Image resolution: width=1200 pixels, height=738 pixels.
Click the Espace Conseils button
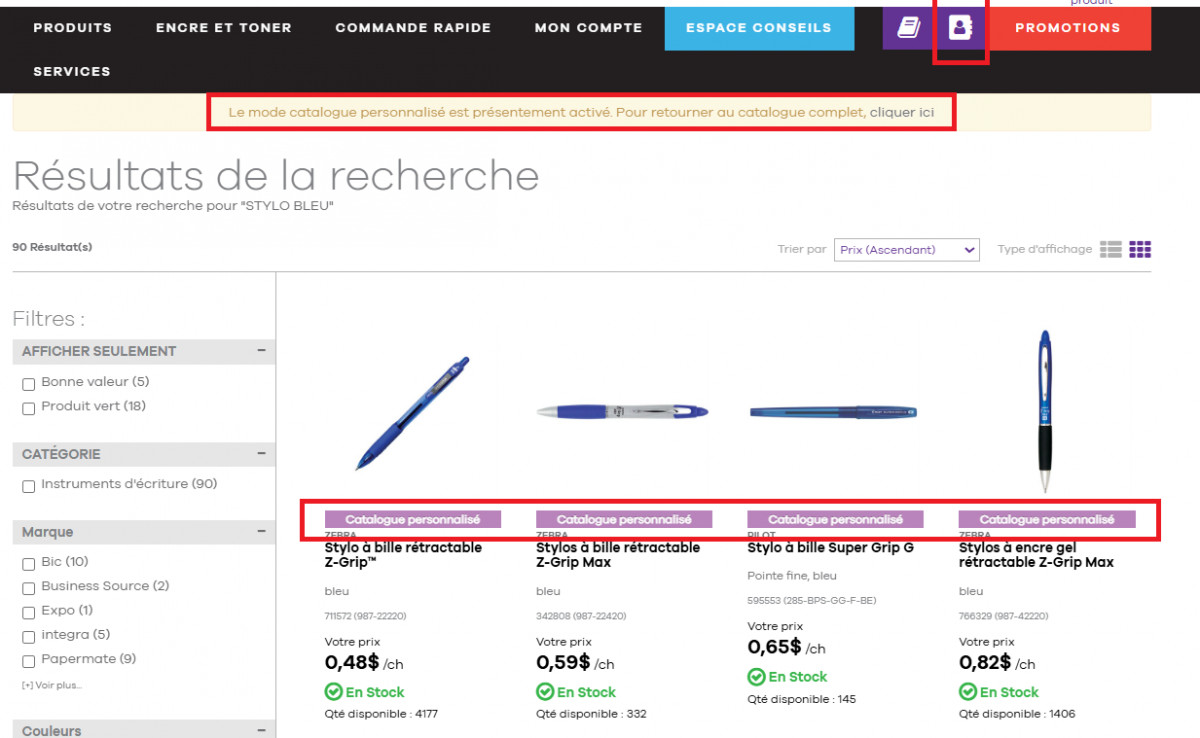[x=759, y=28]
